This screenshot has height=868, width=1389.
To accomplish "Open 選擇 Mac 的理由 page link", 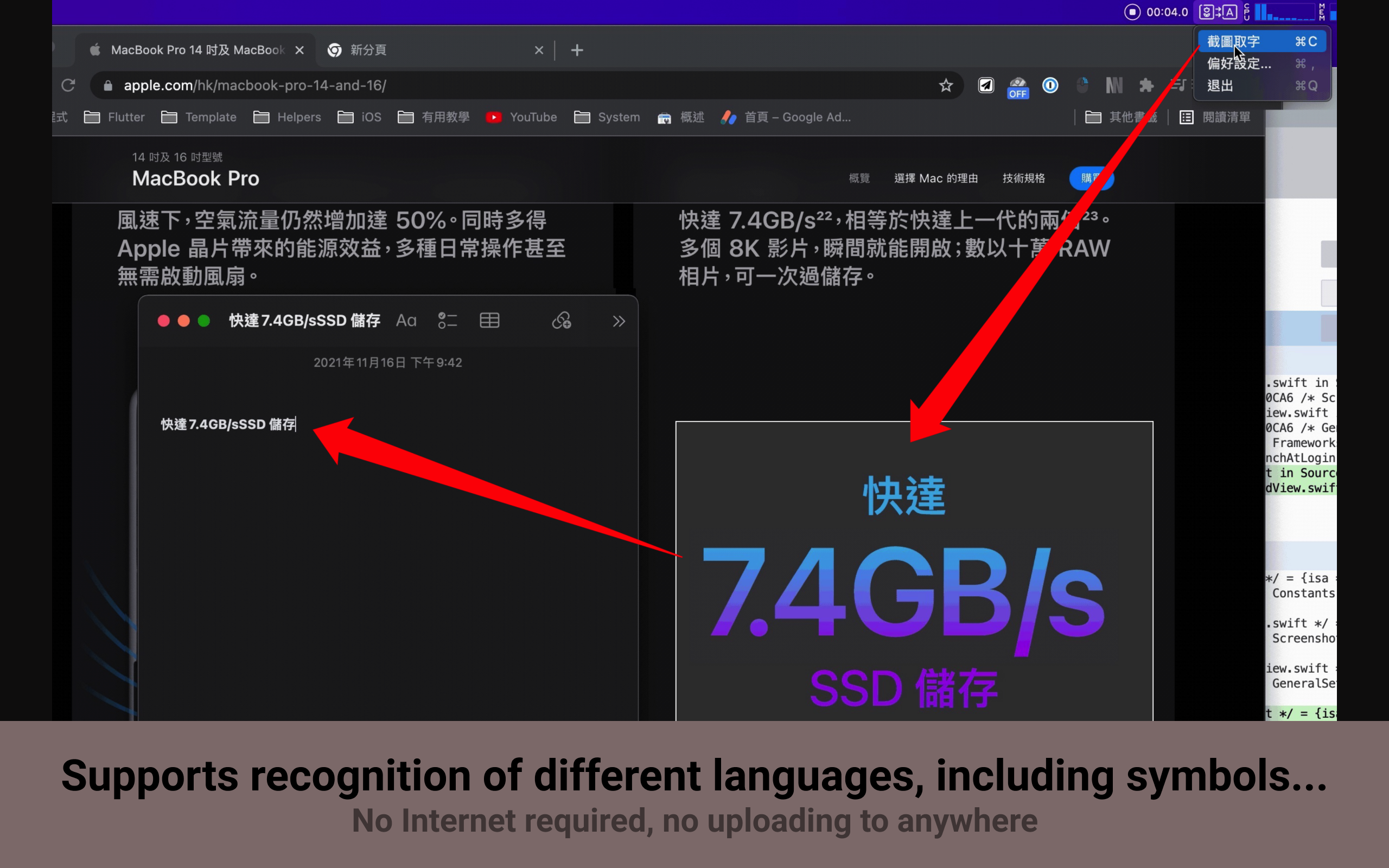I will [936, 178].
